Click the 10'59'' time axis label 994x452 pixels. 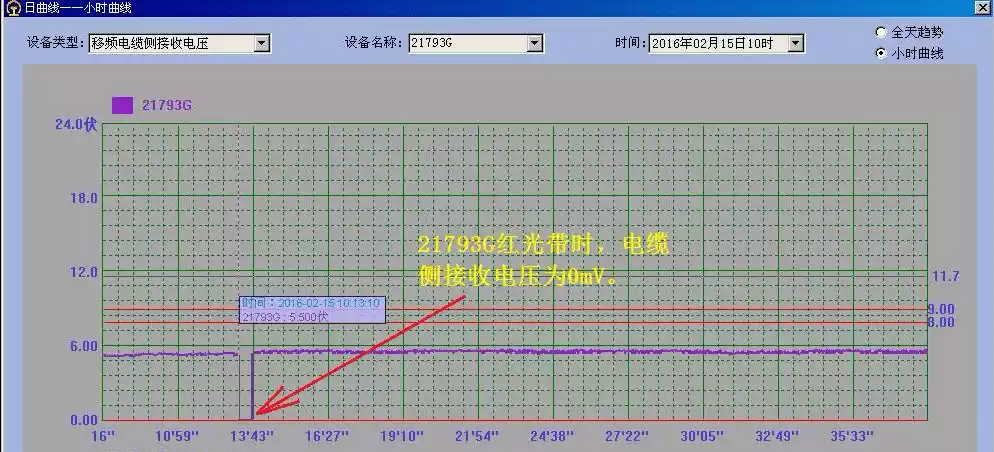(177, 436)
